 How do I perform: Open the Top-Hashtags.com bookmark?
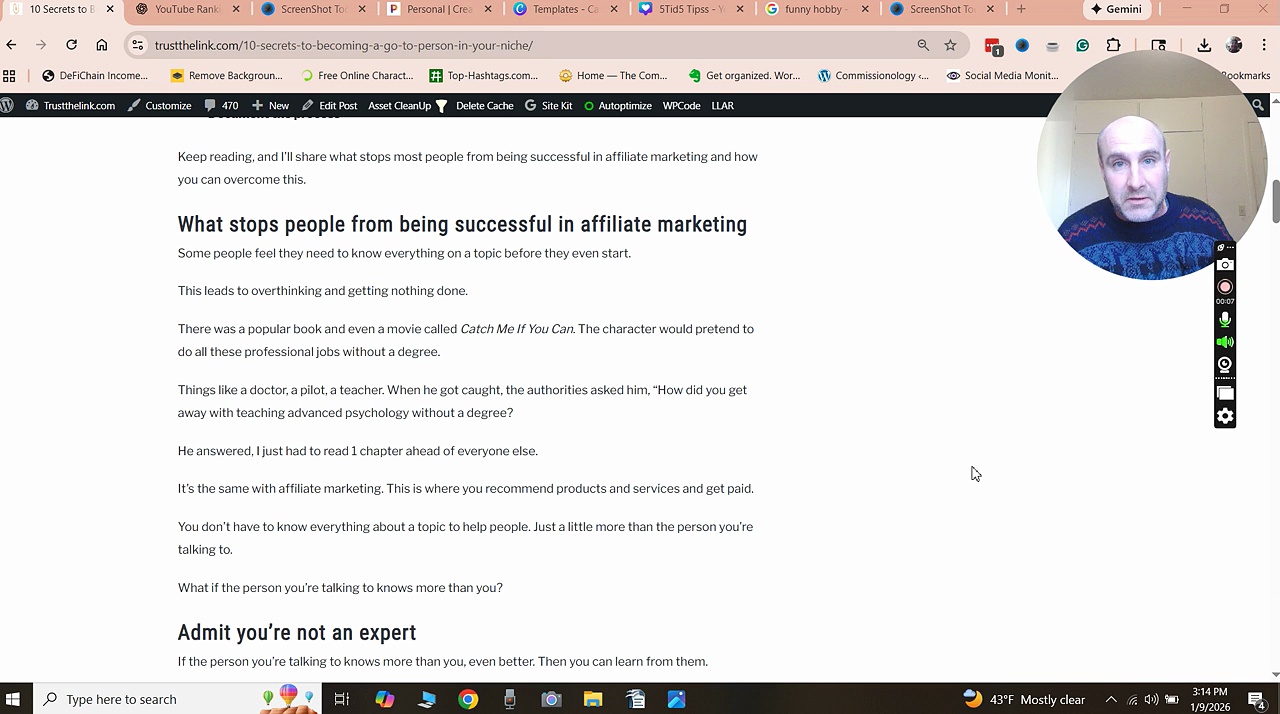484,75
